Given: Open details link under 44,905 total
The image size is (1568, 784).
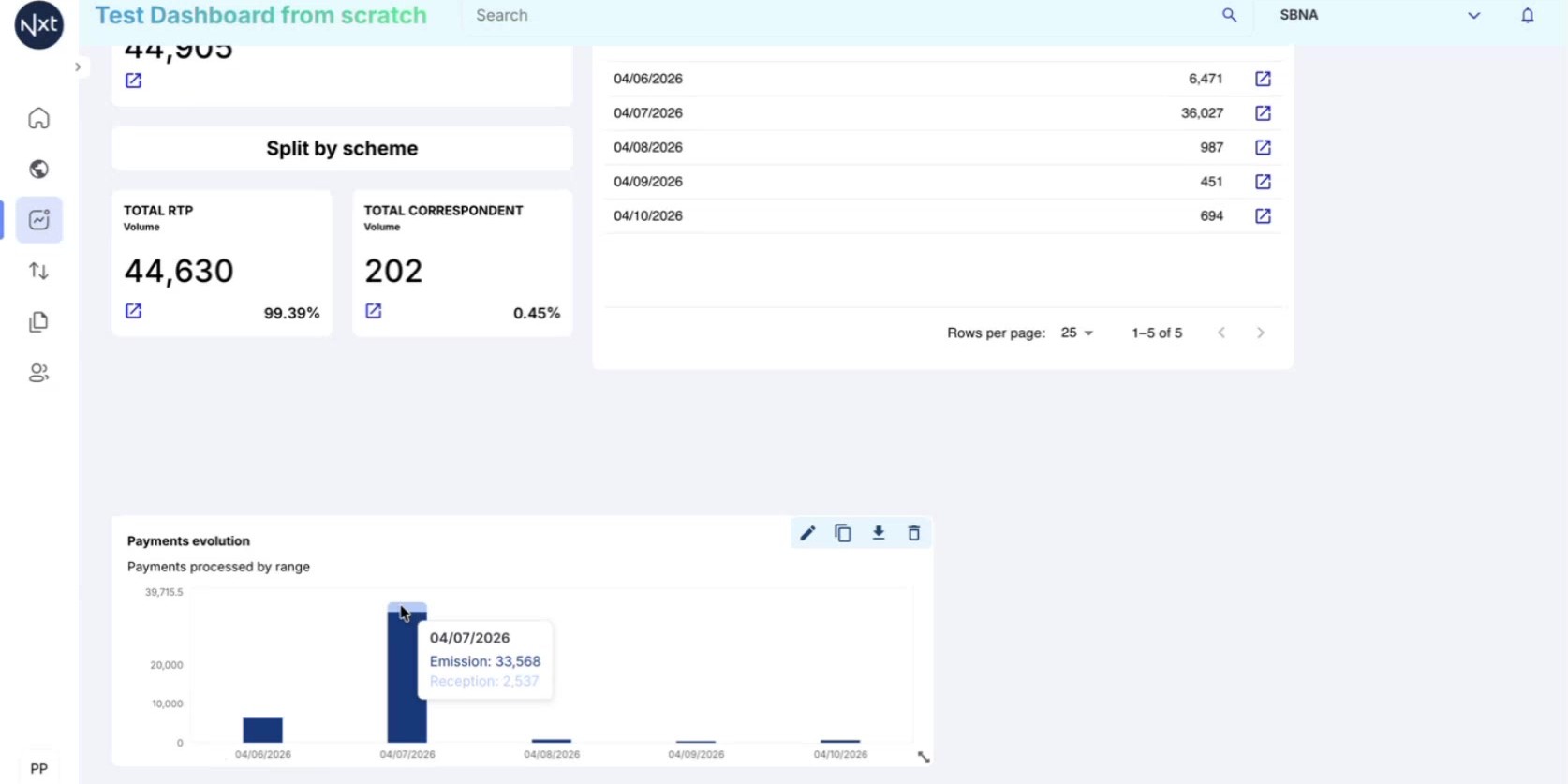Looking at the screenshot, I should (x=134, y=81).
